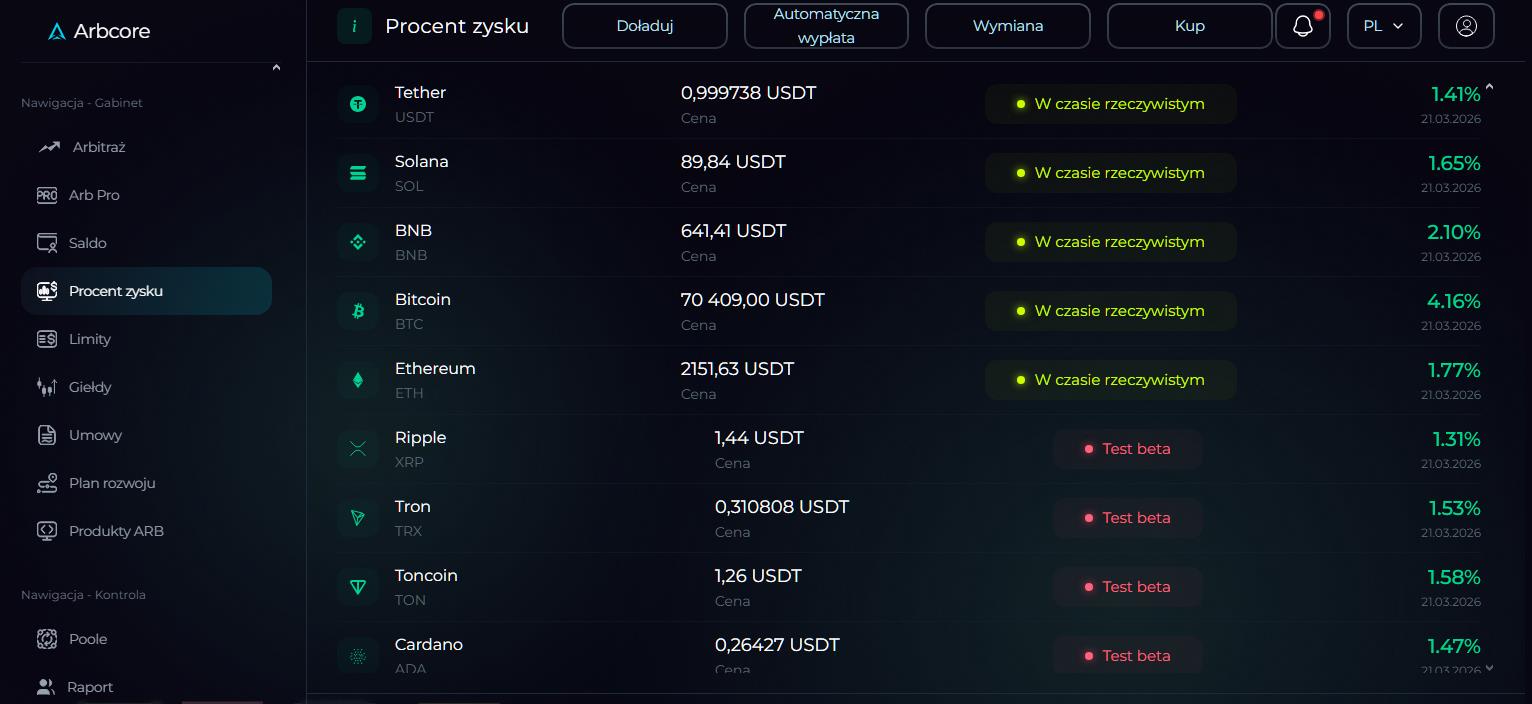The image size is (1532, 704).
Task: Collapse the sidebar with the top chevron
Action: point(276,68)
